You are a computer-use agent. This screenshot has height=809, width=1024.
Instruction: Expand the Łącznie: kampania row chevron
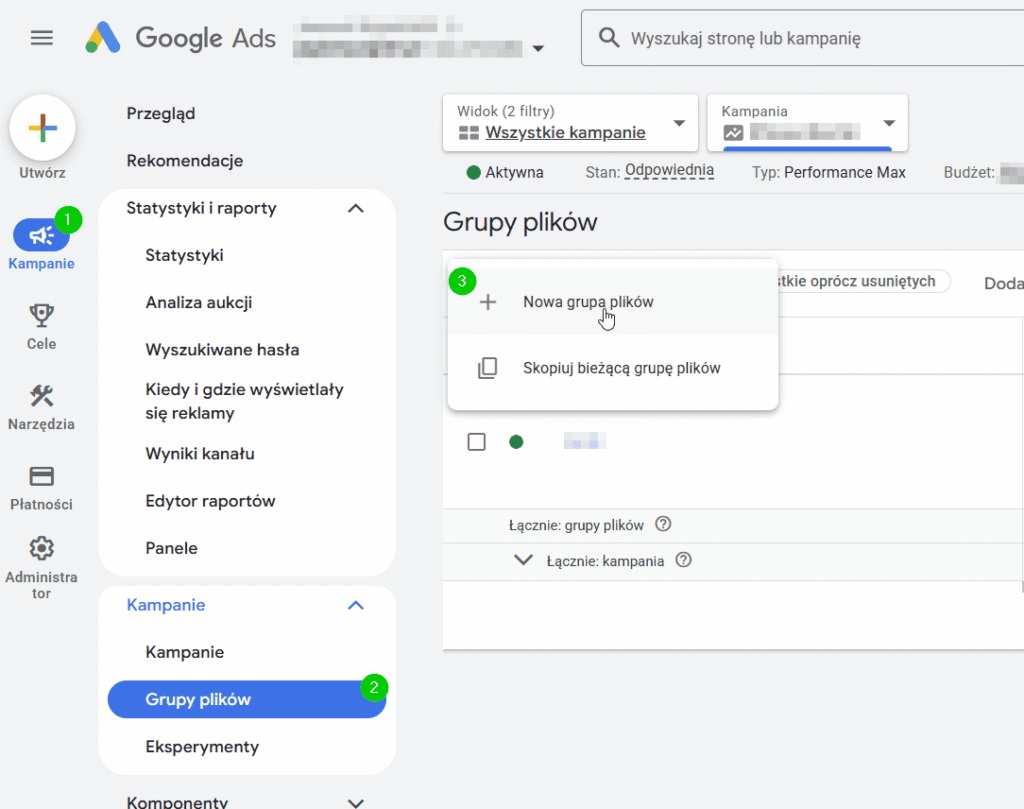[523, 560]
